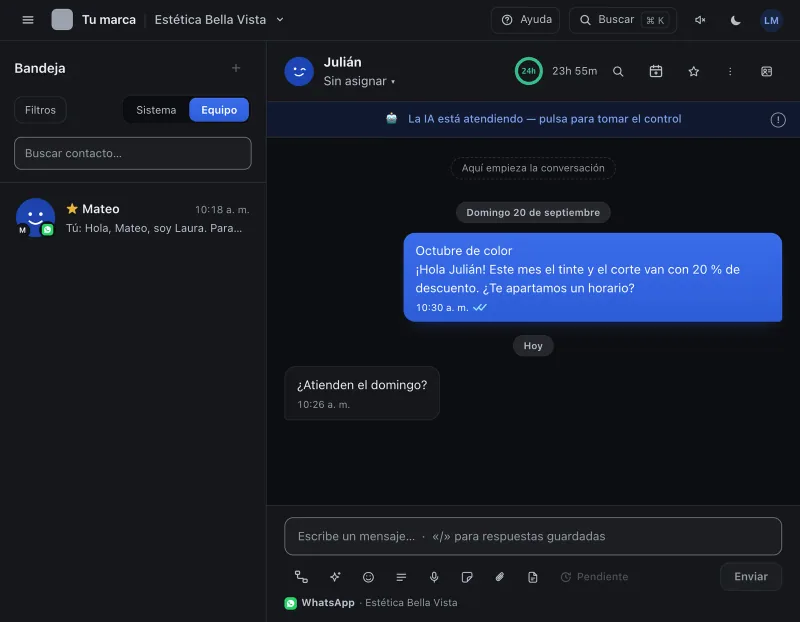Focus the Buscar contacto search field
The height and width of the screenshot is (622, 800).
(133, 153)
